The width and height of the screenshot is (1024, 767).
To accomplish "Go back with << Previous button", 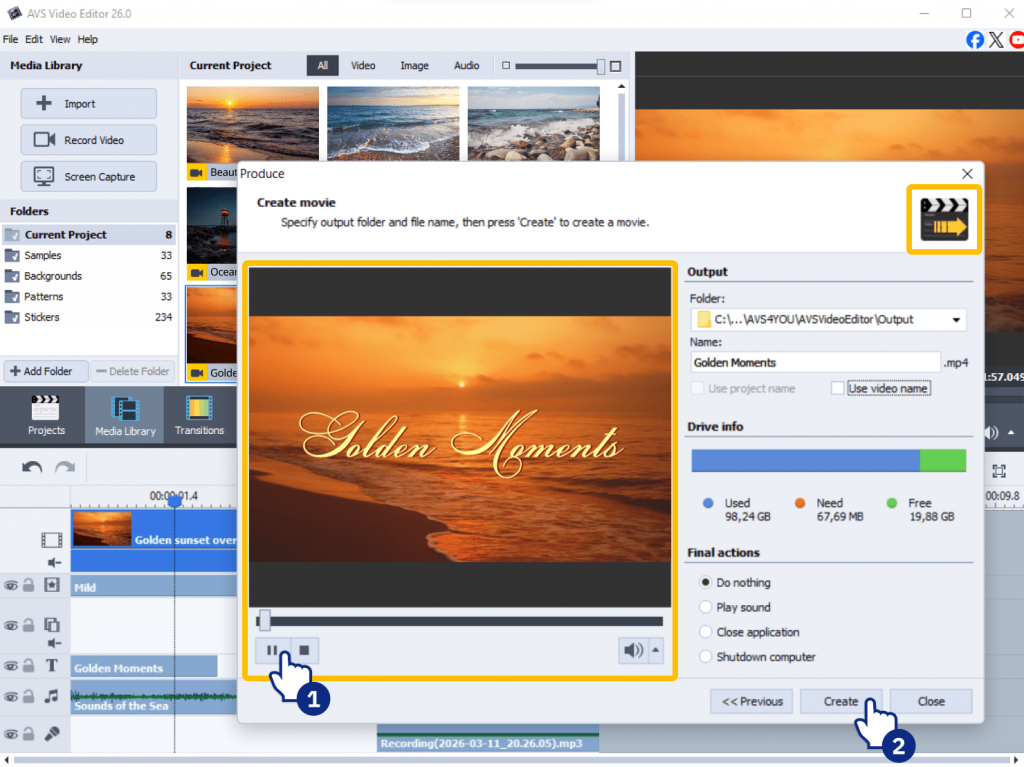I will tap(752, 701).
